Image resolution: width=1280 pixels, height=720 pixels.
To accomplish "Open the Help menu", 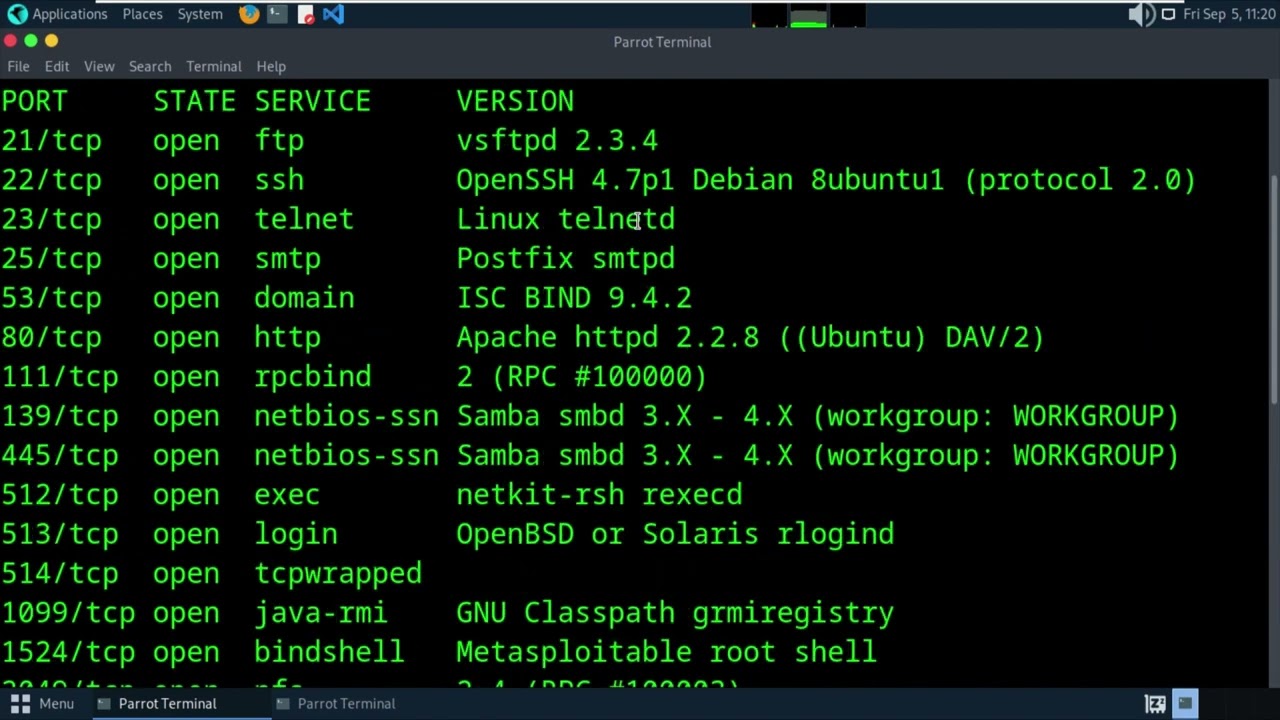I will pyautogui.click(x=271, y=66).
